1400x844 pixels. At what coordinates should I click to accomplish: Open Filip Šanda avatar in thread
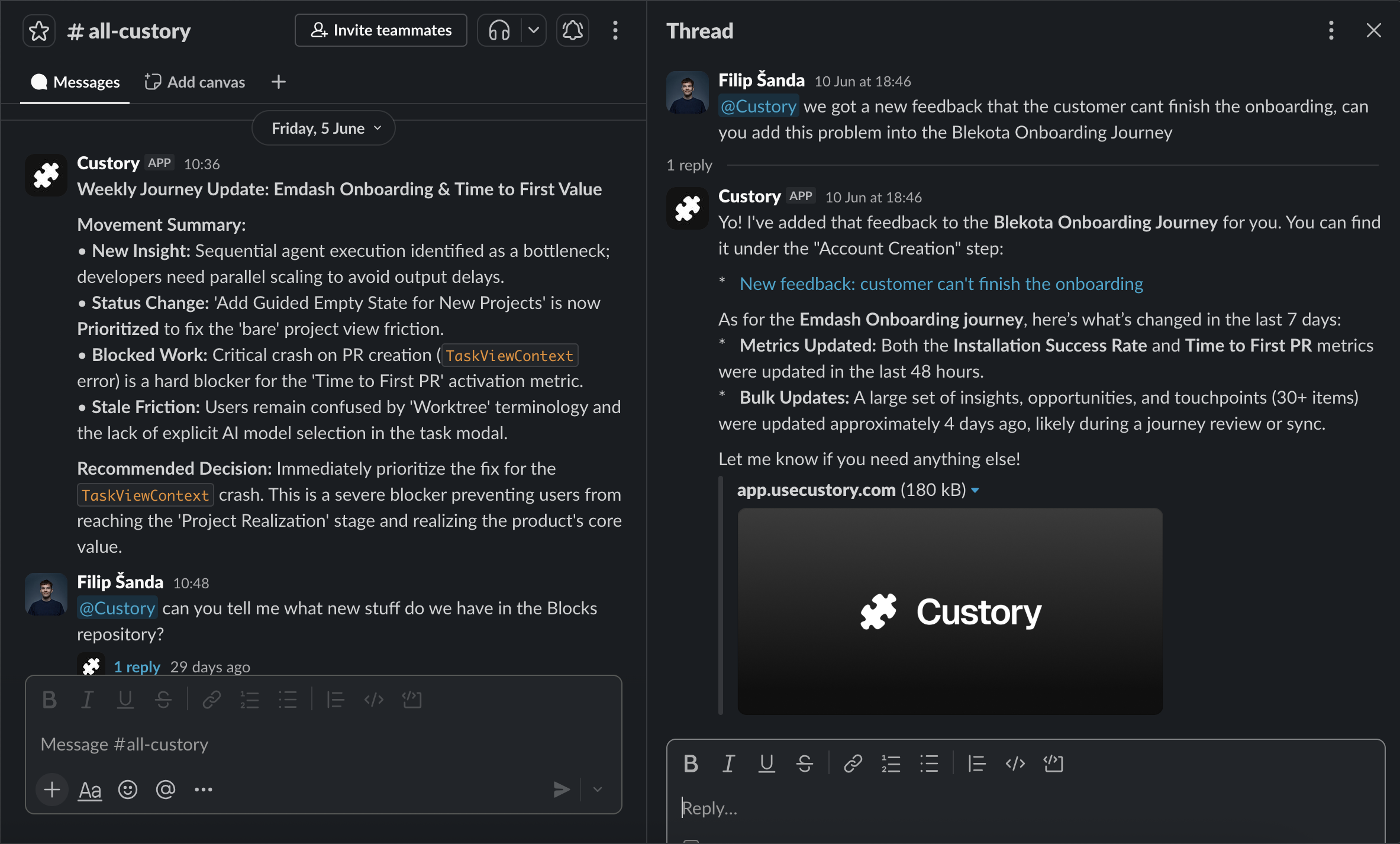pyautogui.click(x=688, y=92)
